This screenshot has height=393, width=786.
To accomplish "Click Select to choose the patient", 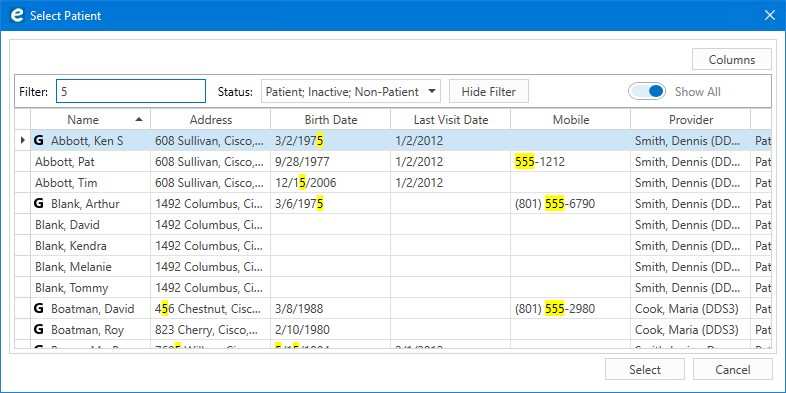I will pyautogui.click(x=645, y=369).
